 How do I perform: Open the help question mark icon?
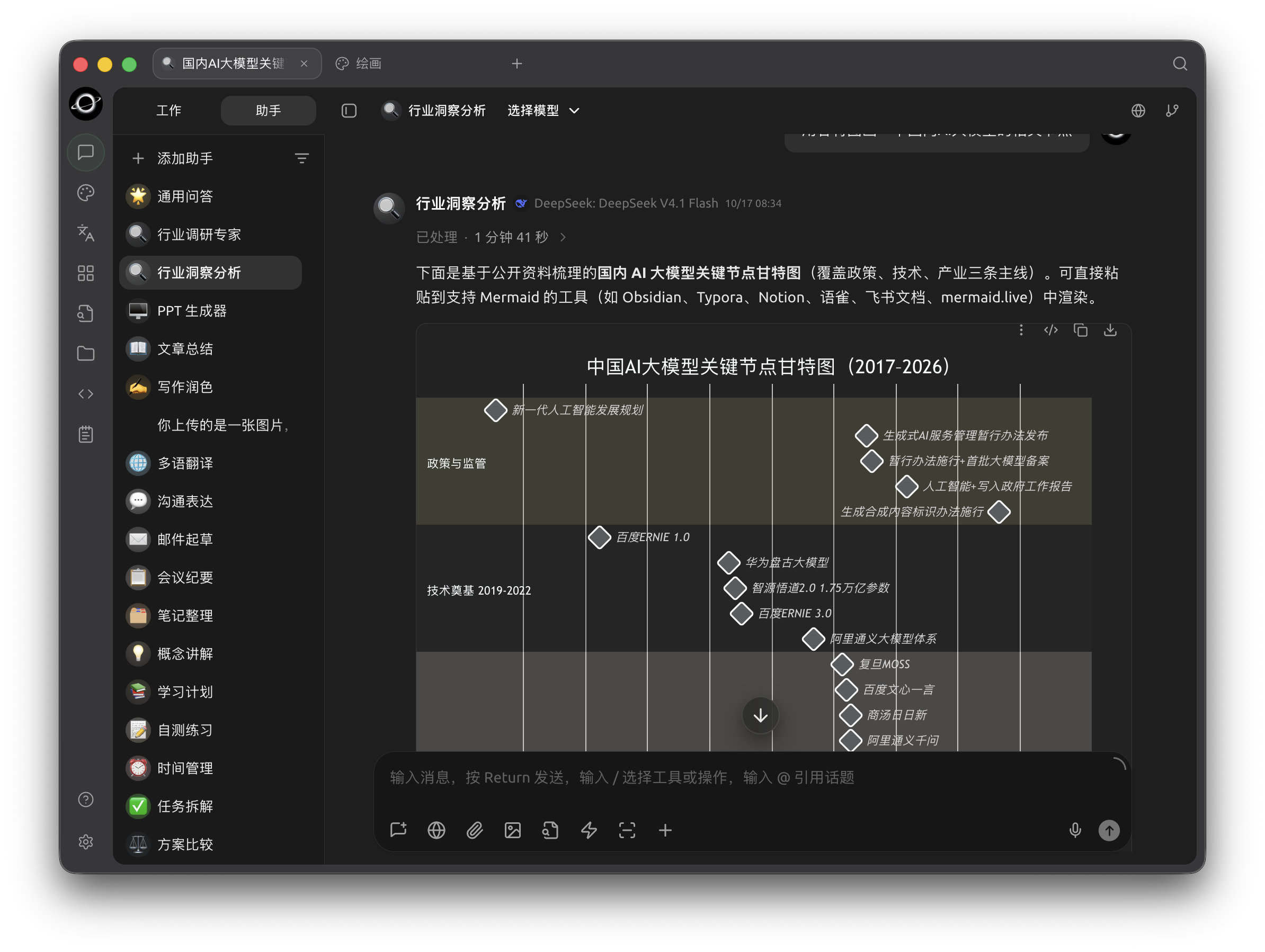coord(86,800)
